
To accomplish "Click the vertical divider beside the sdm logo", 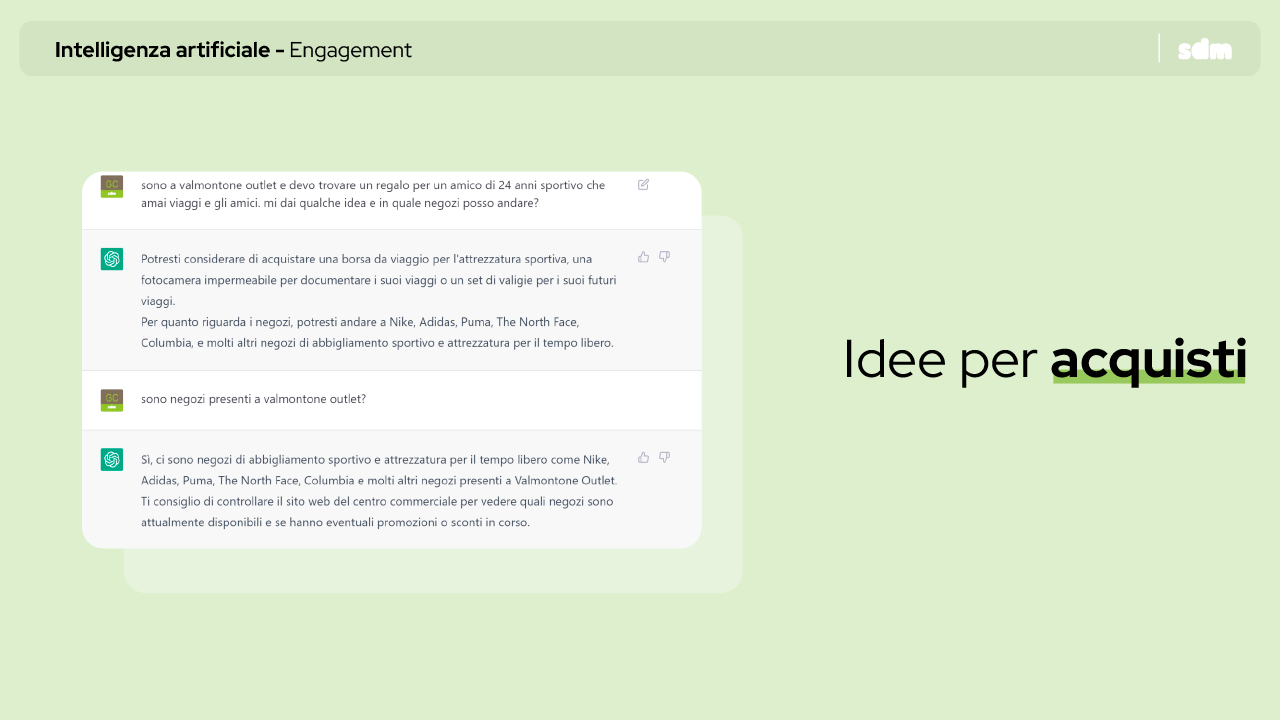I will point(1159,48).
